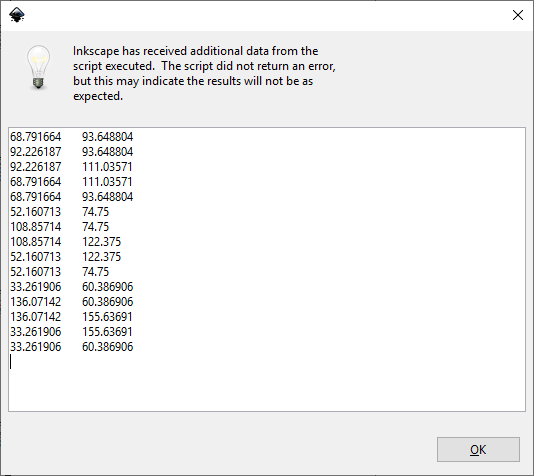This screenshot has width=534, height=476.
Task: Click 33.261906 beside 155.63691
Action: click(35, 332)
